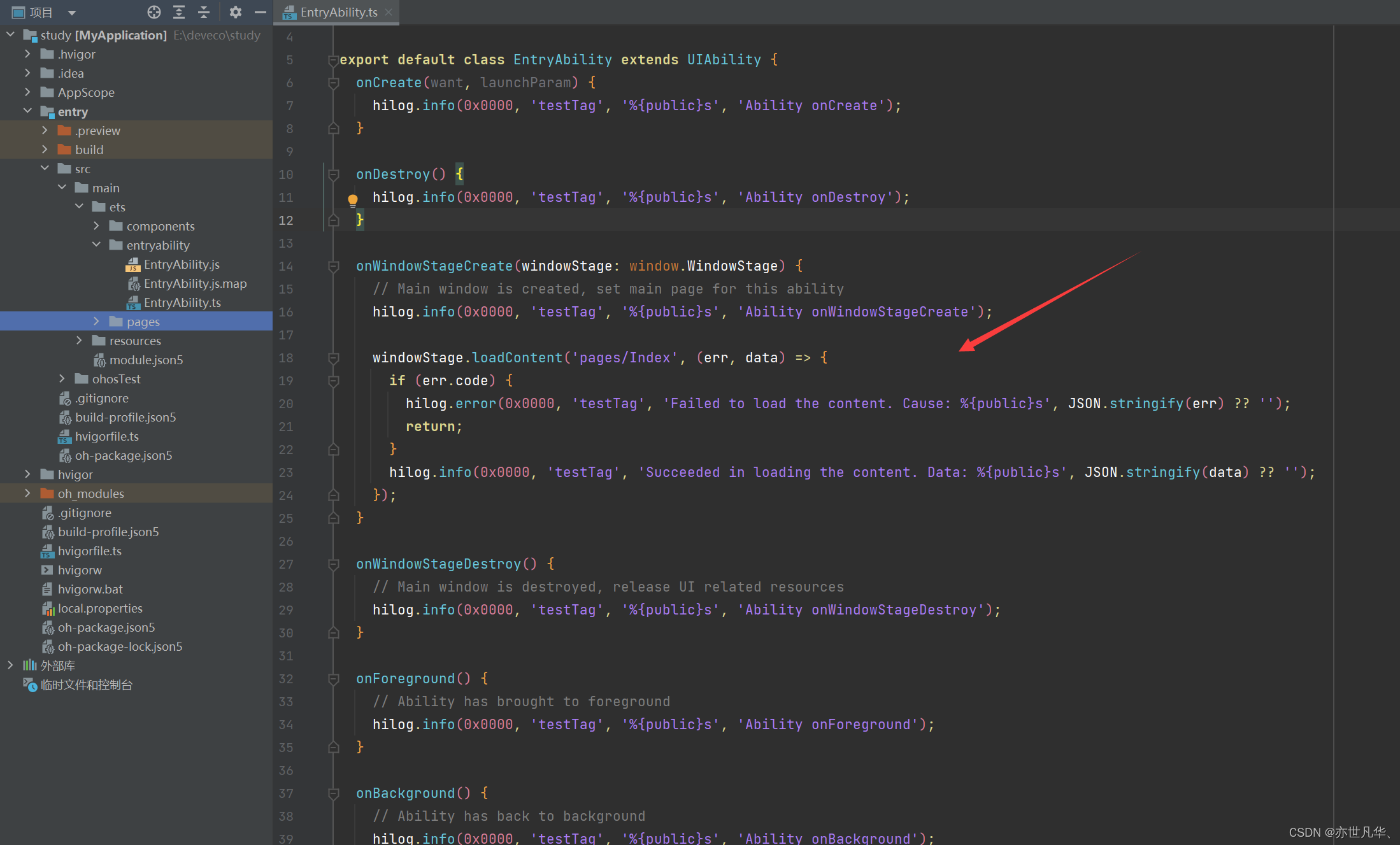The height and width of the screenshot is (845, 1400).
Task: Collapse the entryability folder
Action: tap(96, 245)
